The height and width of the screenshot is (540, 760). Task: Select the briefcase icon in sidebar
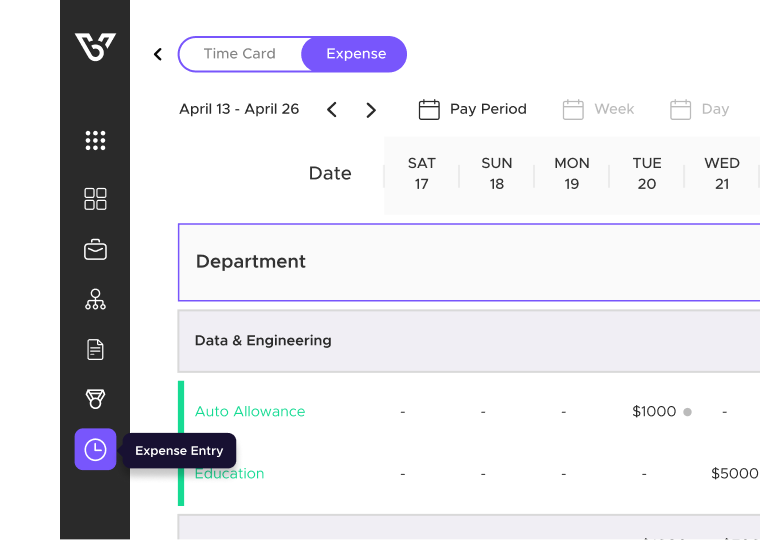(95, 250)
